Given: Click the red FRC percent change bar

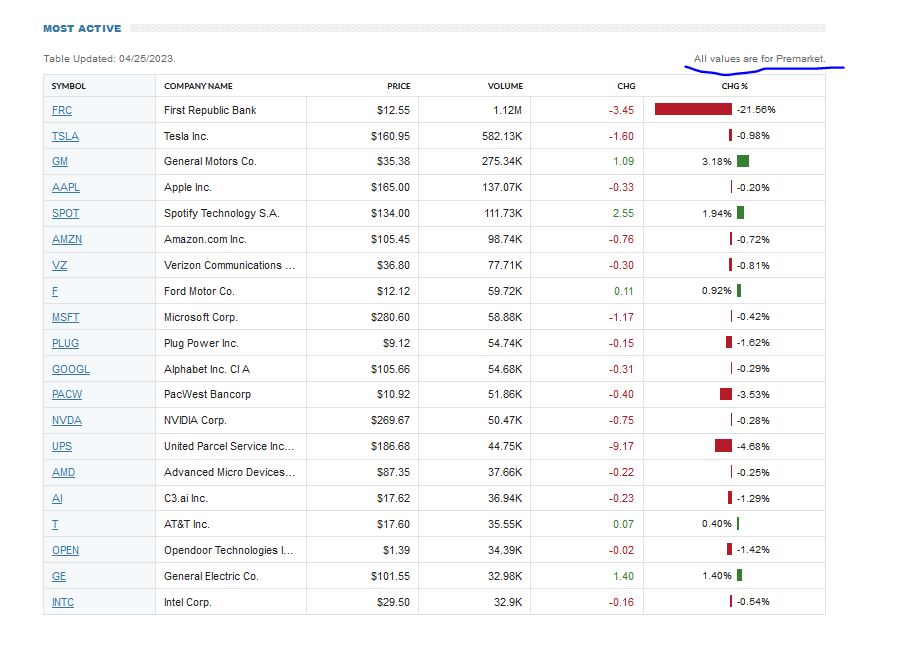Looking at the screenshot, I should (693, 109).
